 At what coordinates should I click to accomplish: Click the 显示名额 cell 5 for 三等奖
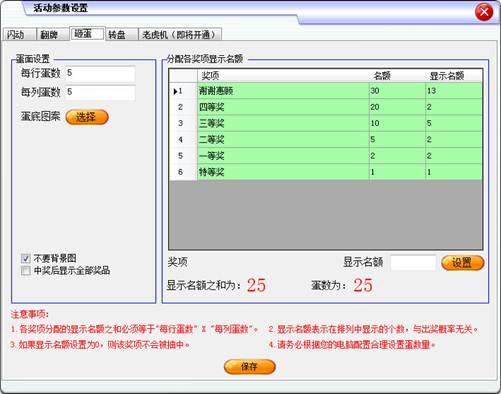click(x=454, y=123)
